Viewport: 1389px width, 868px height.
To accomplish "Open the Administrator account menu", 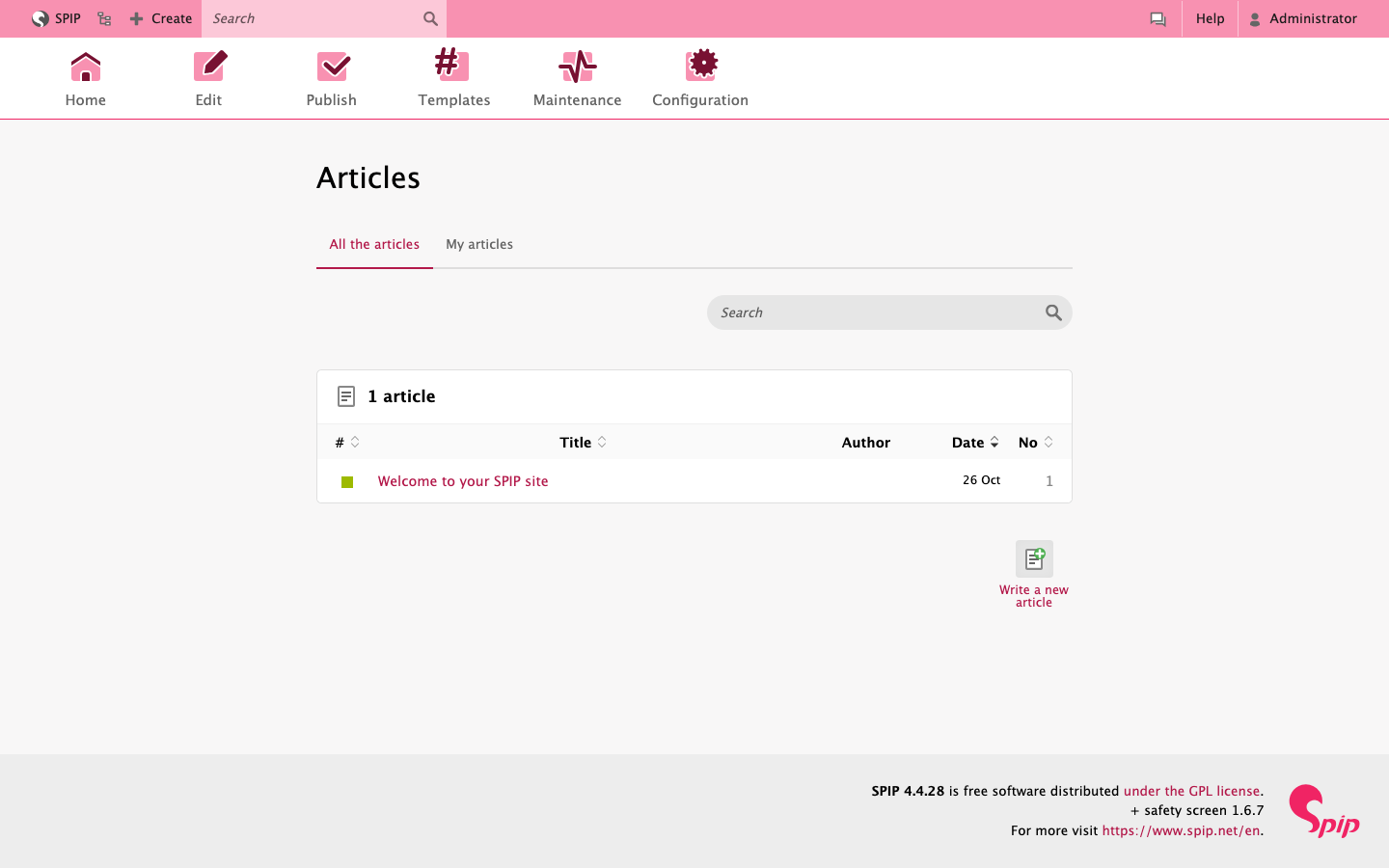I will point(1303,18).
